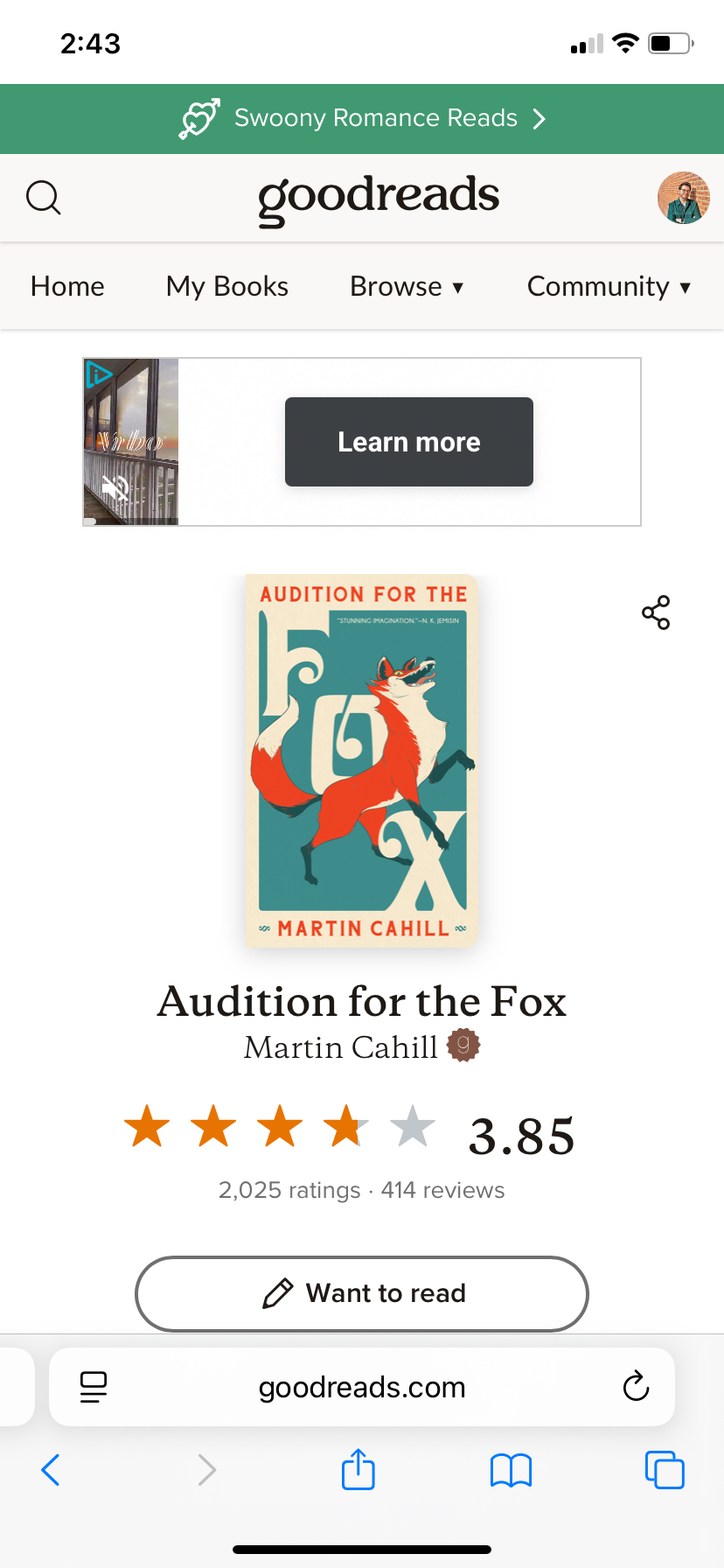
Task: Tap the Goodreads Author badge icon
Action: pos(463,1045)
